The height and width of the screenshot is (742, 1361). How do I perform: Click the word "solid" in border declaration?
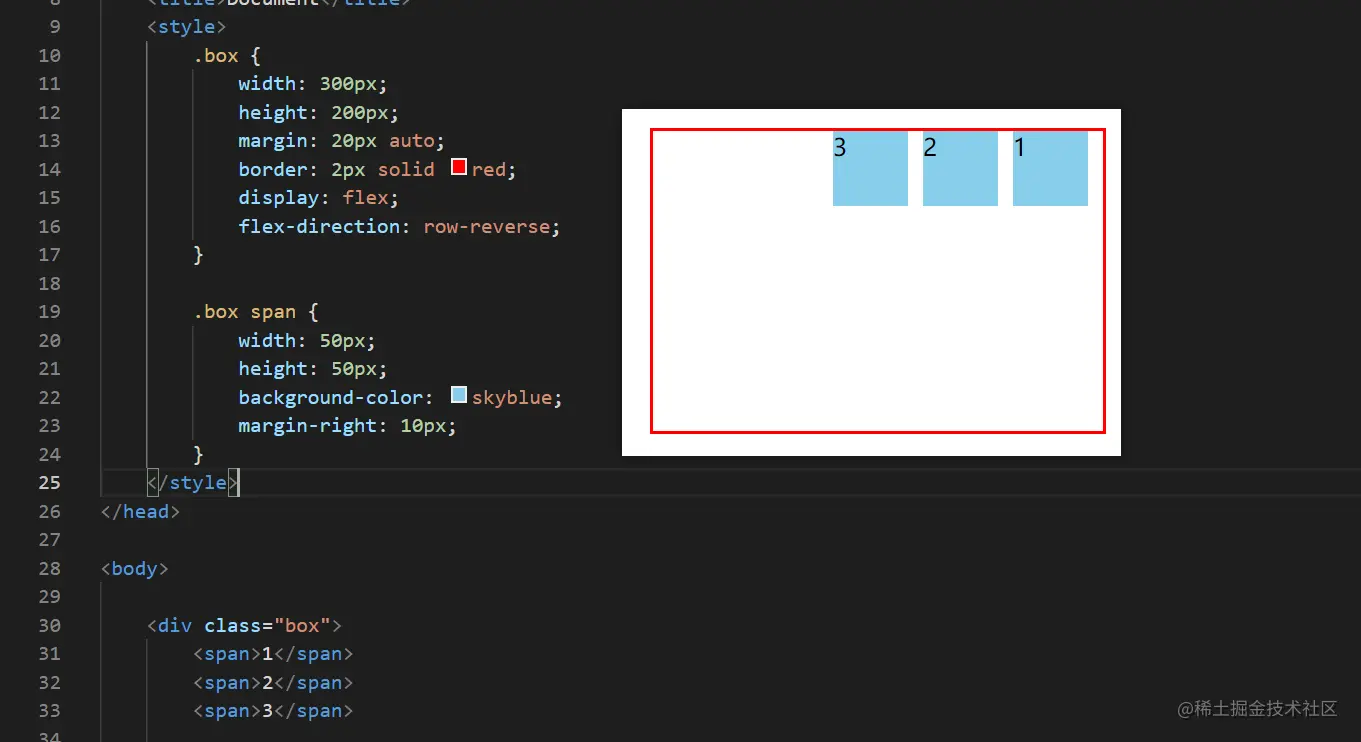coord(406,169)
